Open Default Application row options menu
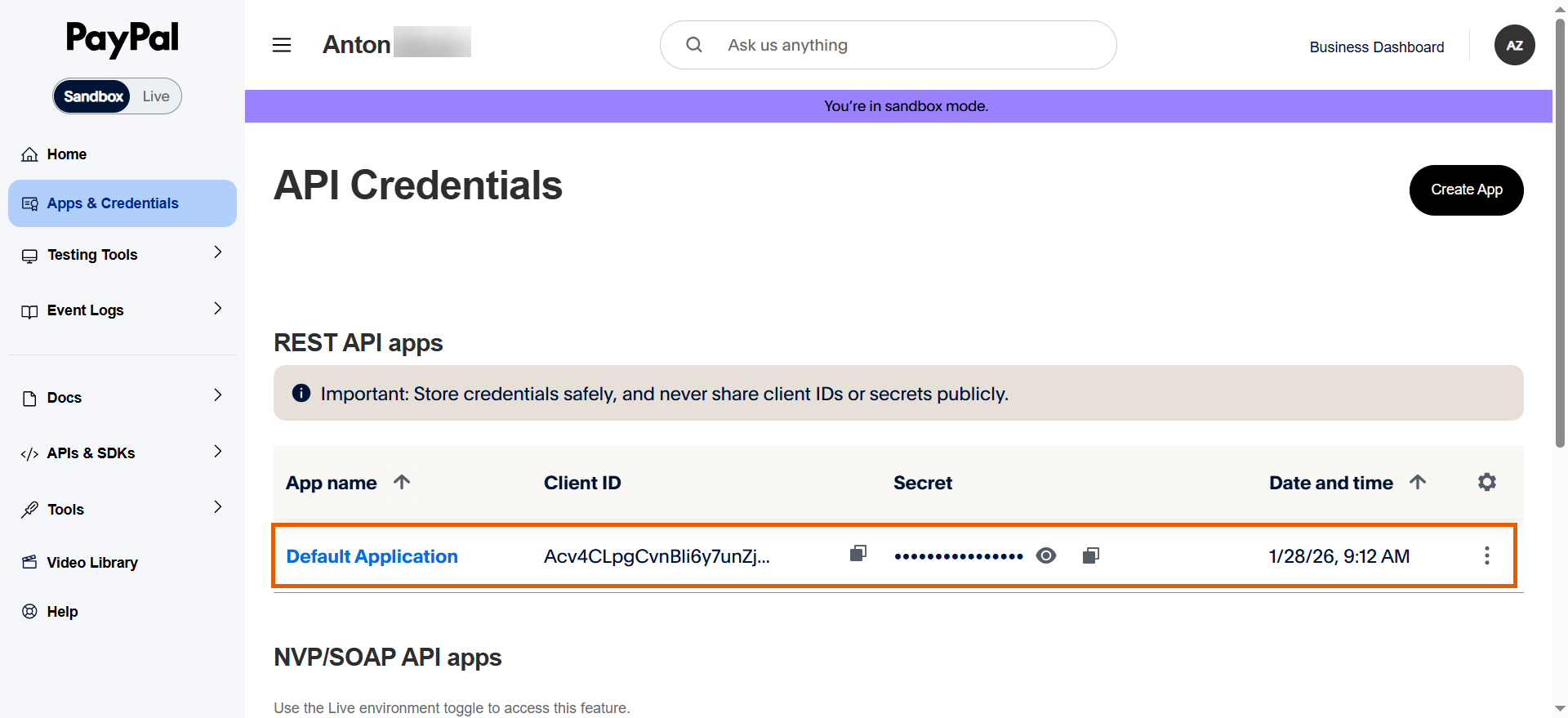The width and height of the screenshot is (1568, 718). coord(1486,556)
